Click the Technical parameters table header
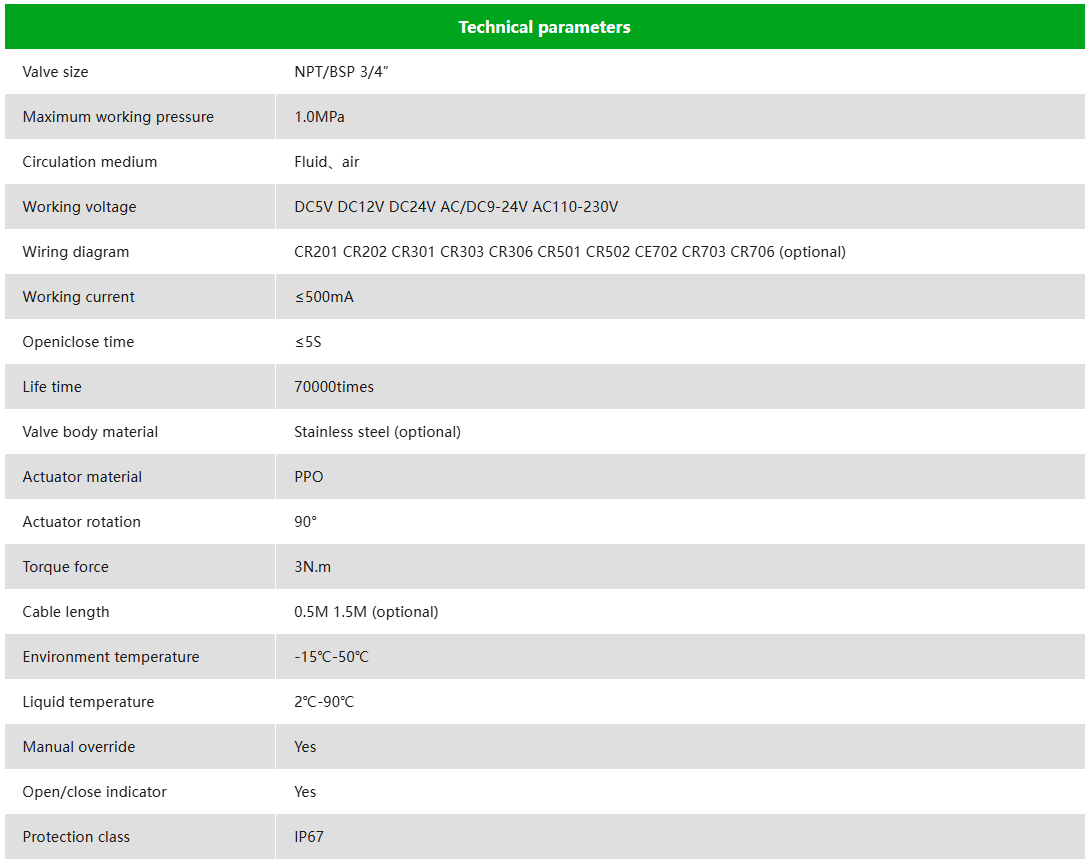The height and width of the screenshot is (863, 1091). tap(544, 27)
